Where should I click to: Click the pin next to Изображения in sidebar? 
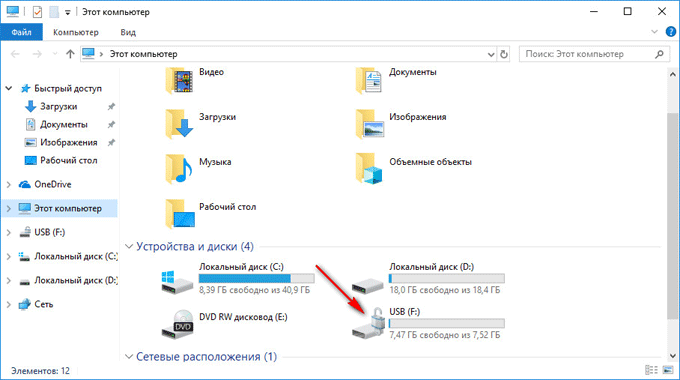click(x=111, y=143)
